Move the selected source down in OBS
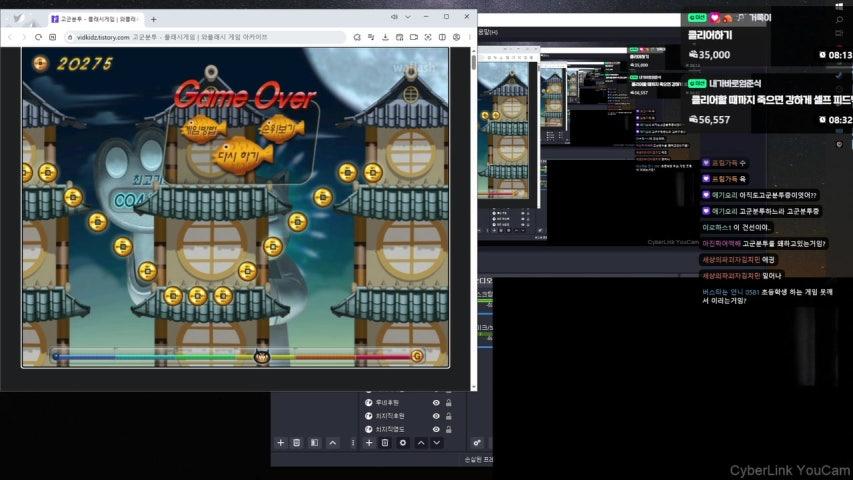This screenshot has width=853, height=480. tap(437, 443)
